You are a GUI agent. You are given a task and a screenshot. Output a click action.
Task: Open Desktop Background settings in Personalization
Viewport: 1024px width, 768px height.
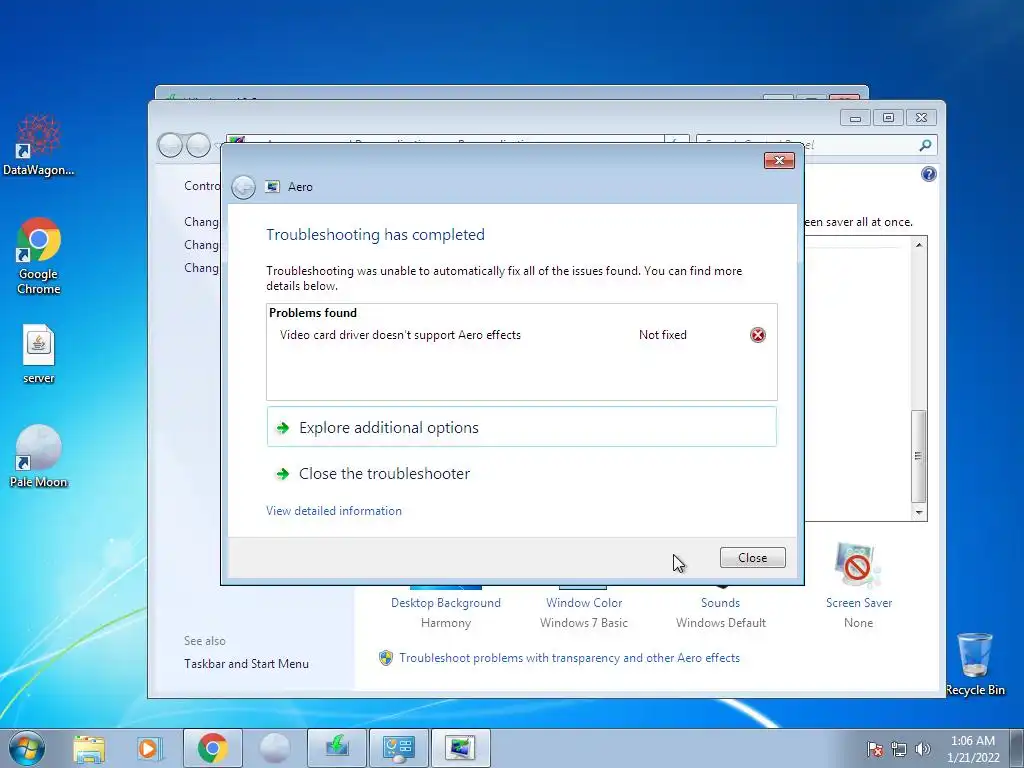[x=445, y=603]
